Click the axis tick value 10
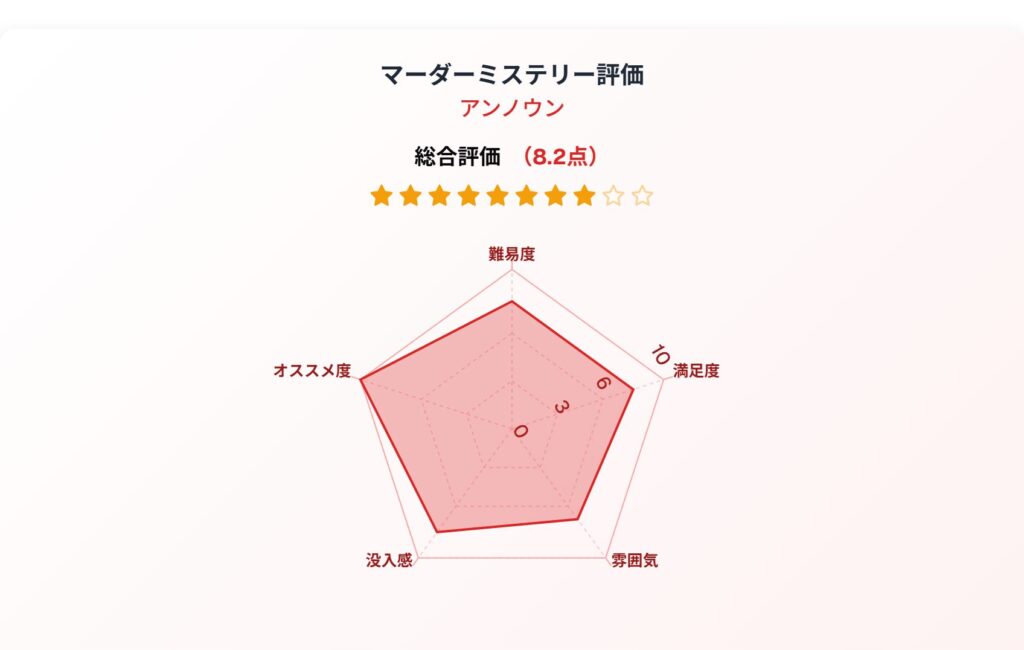 [x=660, y=355]
